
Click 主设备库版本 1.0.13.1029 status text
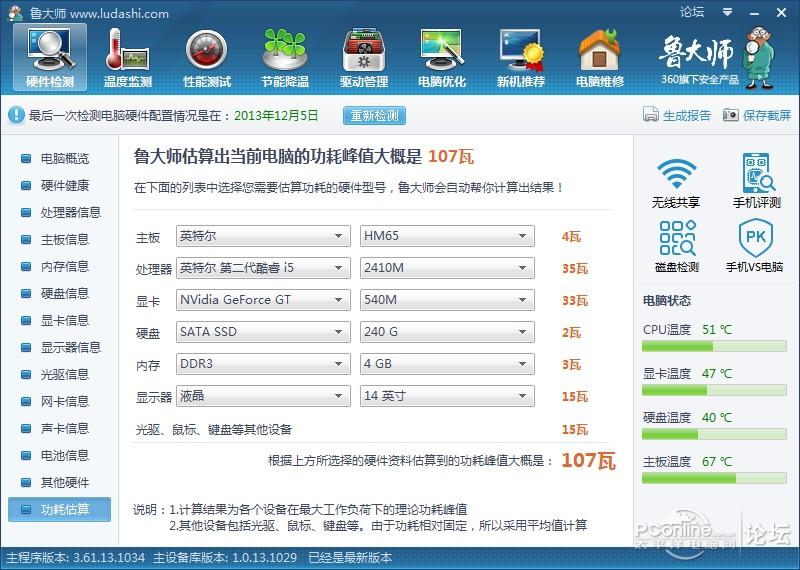click(x=225, y=558)
